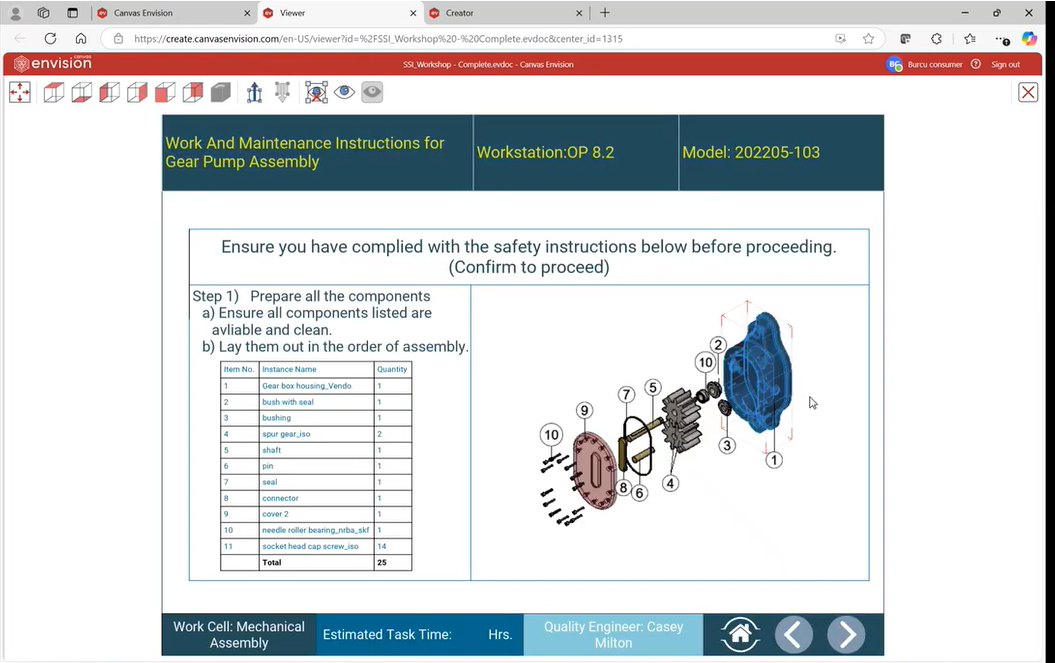
Task: Open browser Settings and more menu
Action: (x=1001, y=38)
